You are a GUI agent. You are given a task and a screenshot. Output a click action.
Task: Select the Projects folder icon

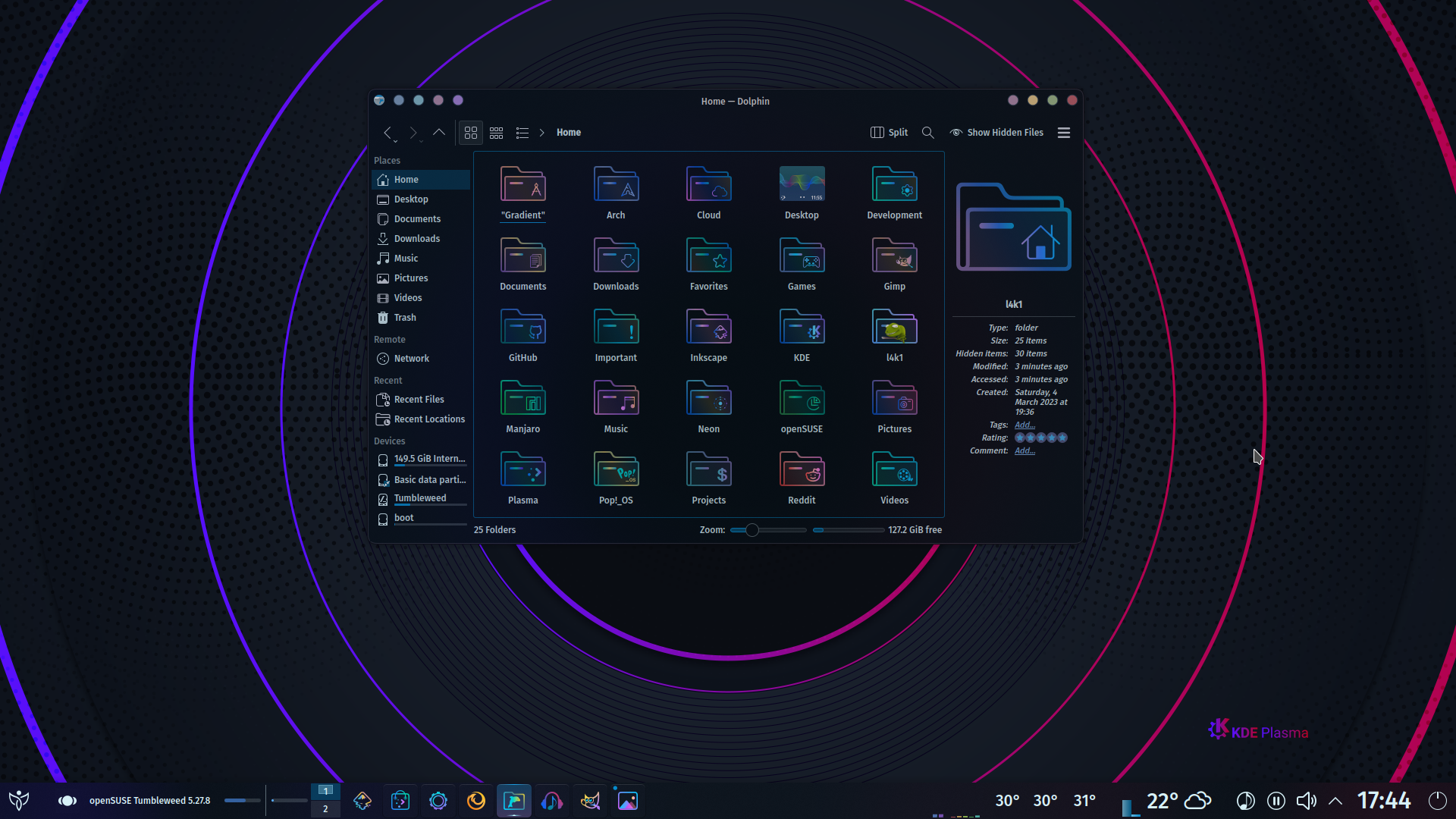click(709, 469)
